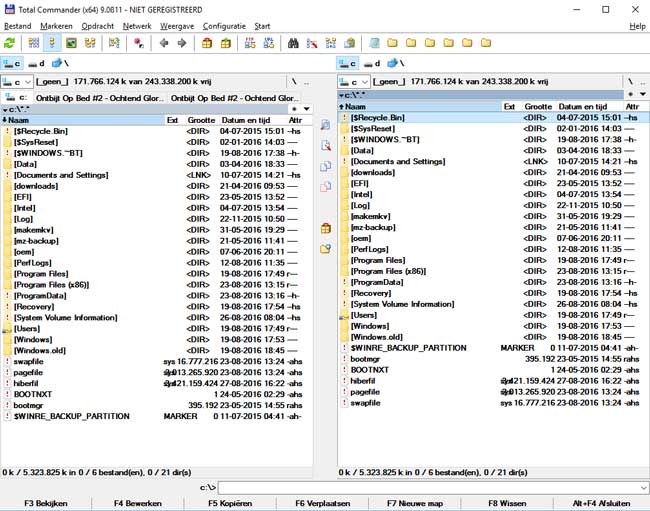Open the right panel drive dropdown
This screenshot has width=650, height=511.
pyautogui.click(x=354, y=82)
